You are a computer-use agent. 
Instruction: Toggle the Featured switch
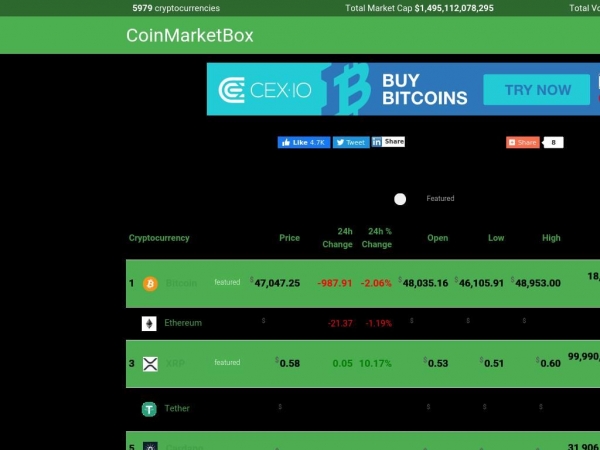coord(400,199)
